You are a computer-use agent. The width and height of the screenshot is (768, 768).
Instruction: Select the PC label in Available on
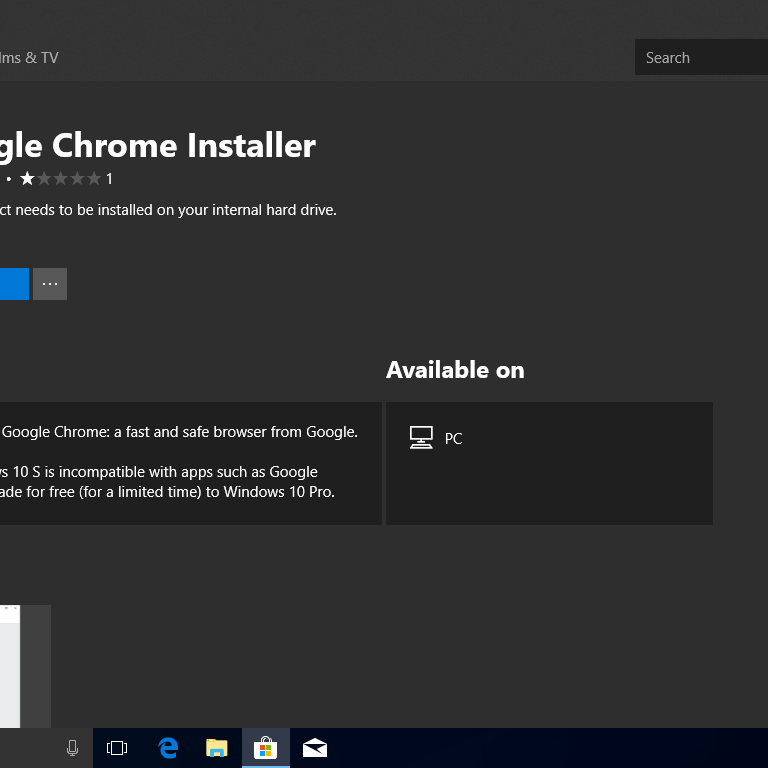click(x=453, y=439)
